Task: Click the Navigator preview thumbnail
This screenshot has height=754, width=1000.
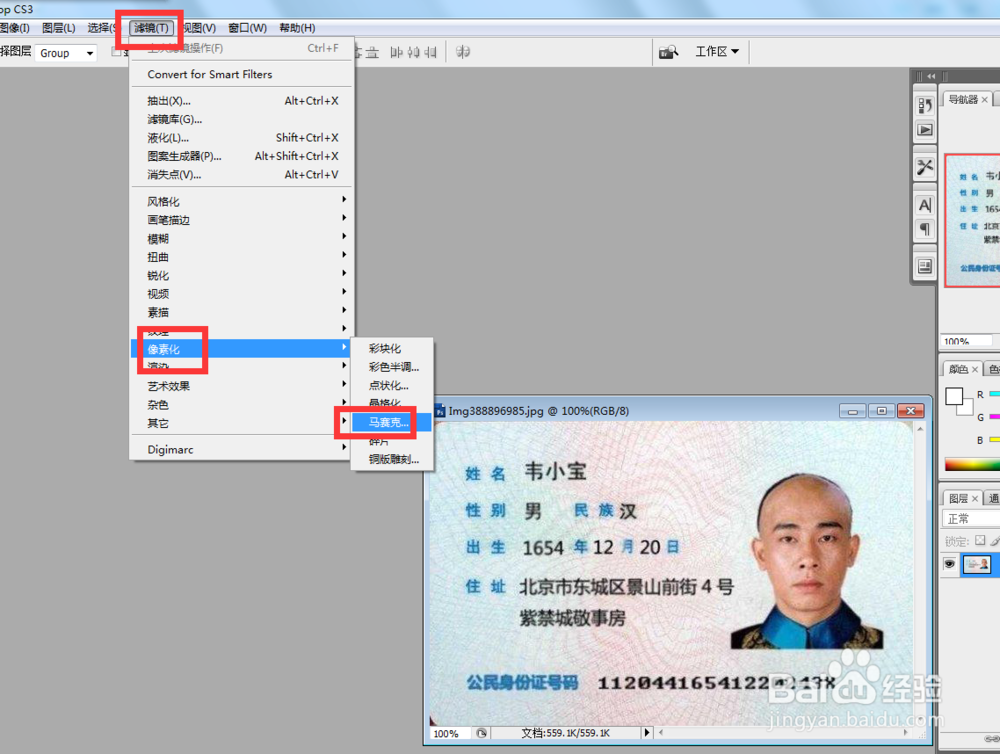Action: [973, 221]
